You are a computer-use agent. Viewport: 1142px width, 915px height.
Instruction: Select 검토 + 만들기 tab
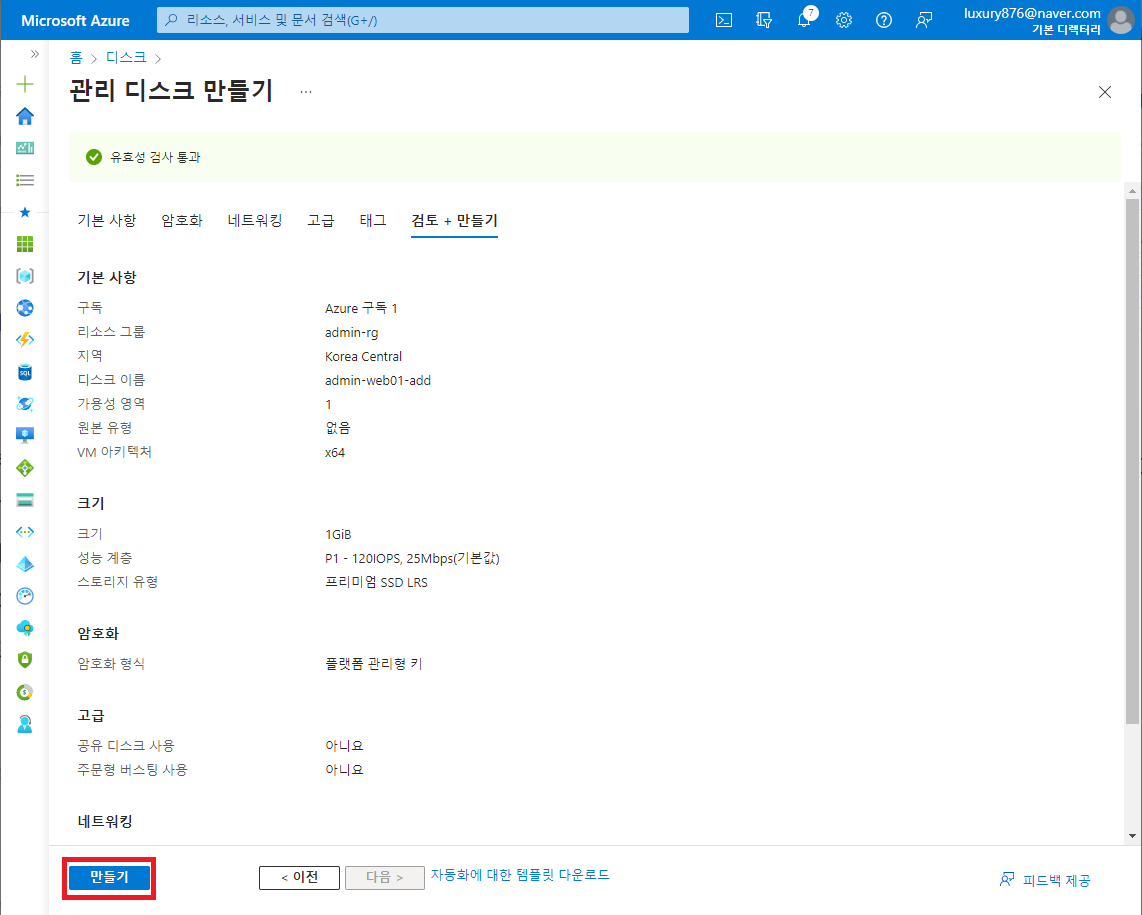454,221
